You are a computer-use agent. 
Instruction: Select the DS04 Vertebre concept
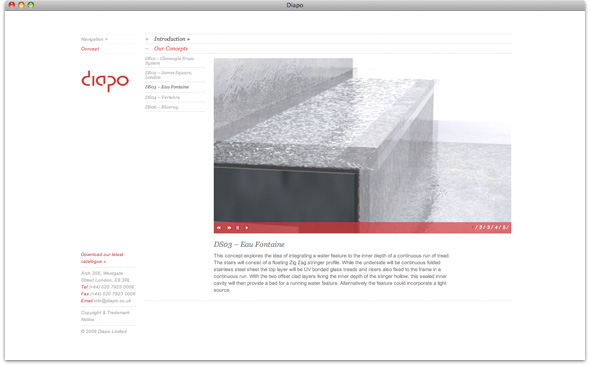click(x=163, y=97)
